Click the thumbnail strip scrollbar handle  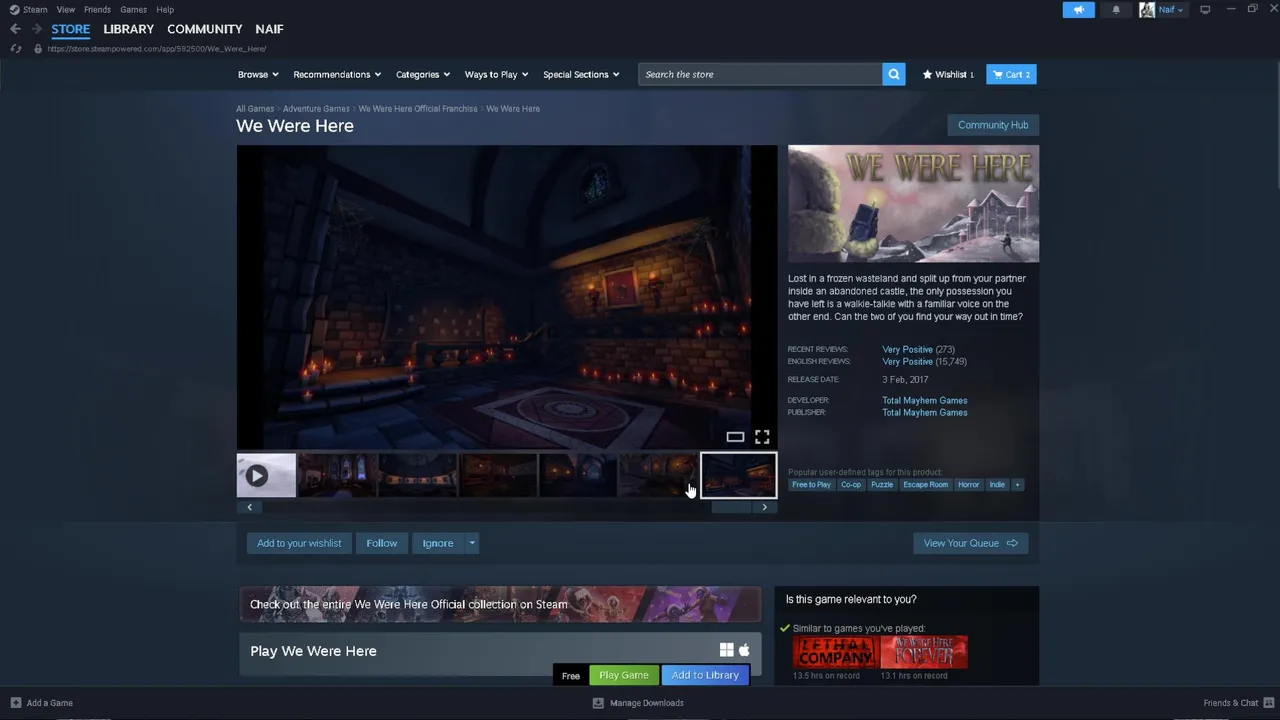tap(732, 507)
